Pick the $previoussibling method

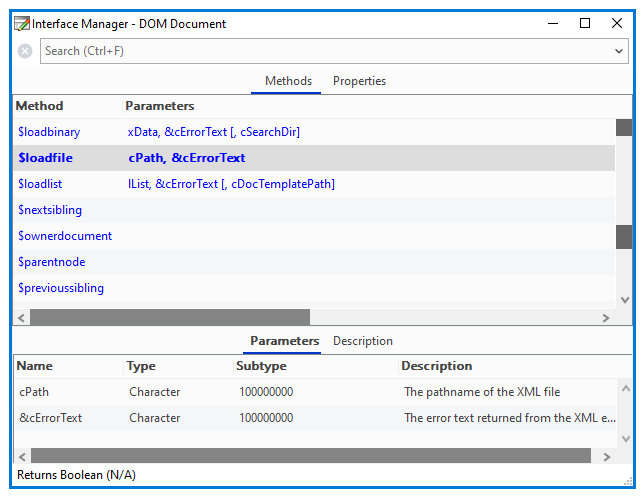point(61,288)
